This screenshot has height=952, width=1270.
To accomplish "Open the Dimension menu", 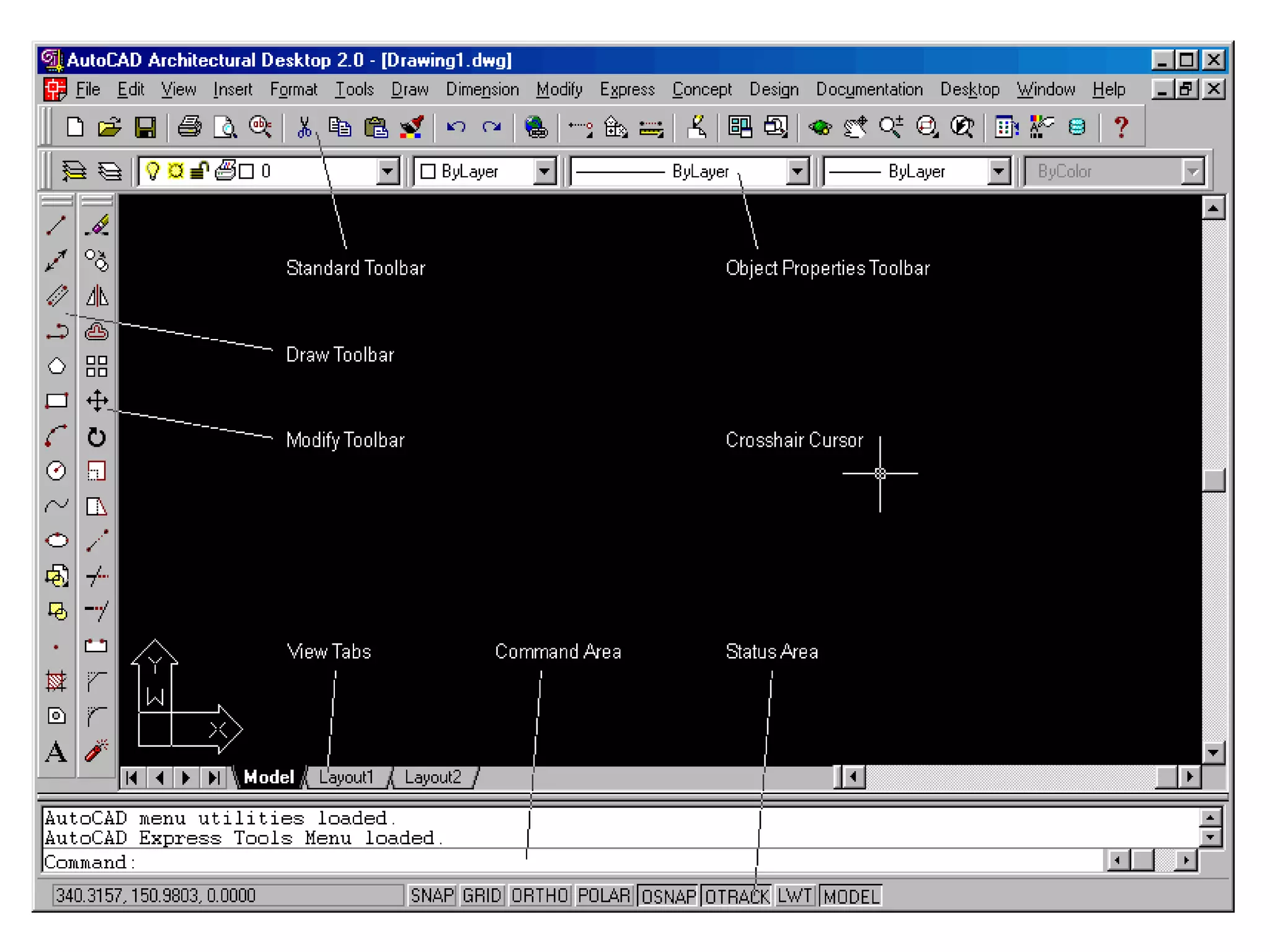I will pyautogui.click(x=482, y=90).
